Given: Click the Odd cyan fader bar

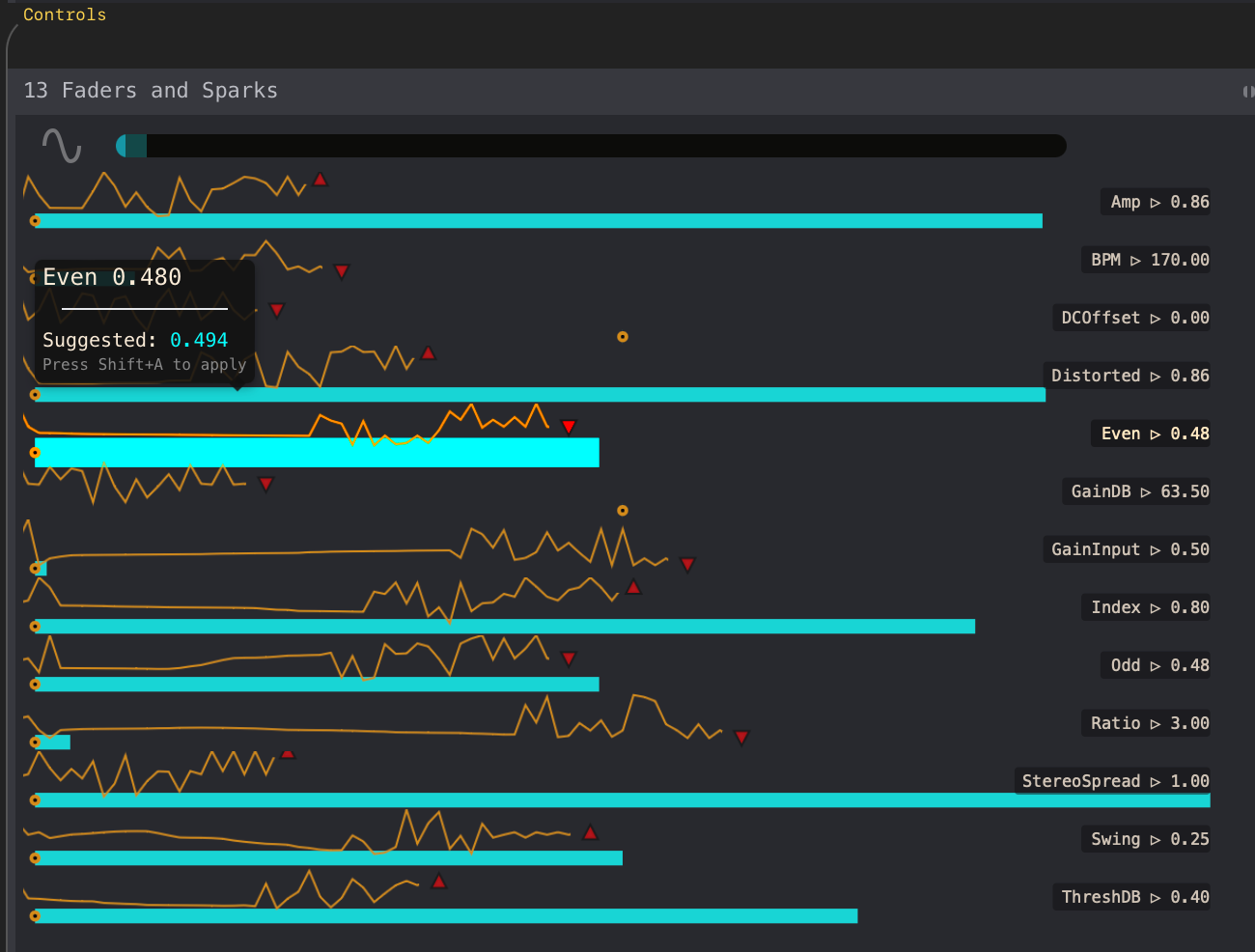Looking at the screenshot, I should point(317,685).
